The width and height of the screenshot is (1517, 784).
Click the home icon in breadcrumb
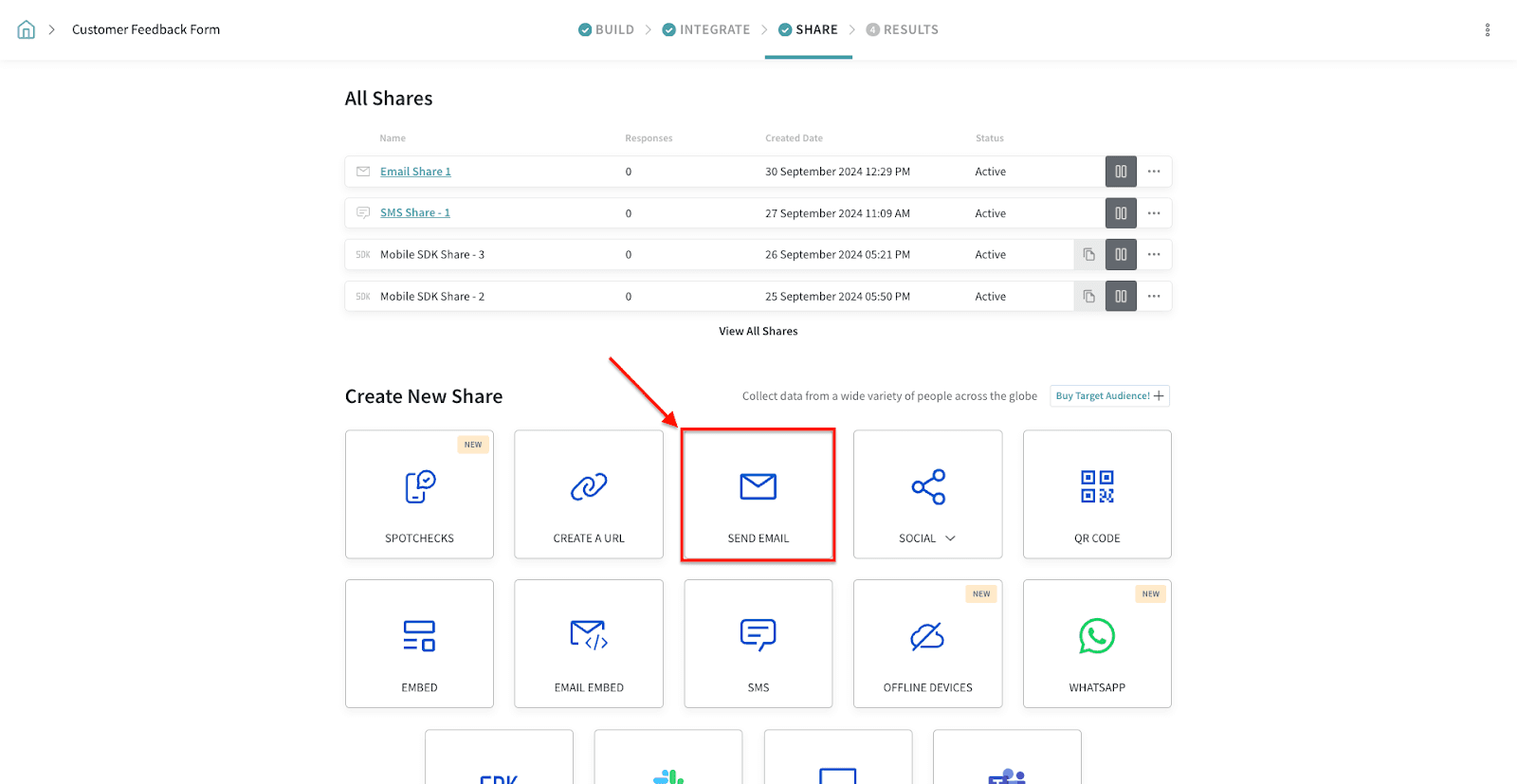27,29
